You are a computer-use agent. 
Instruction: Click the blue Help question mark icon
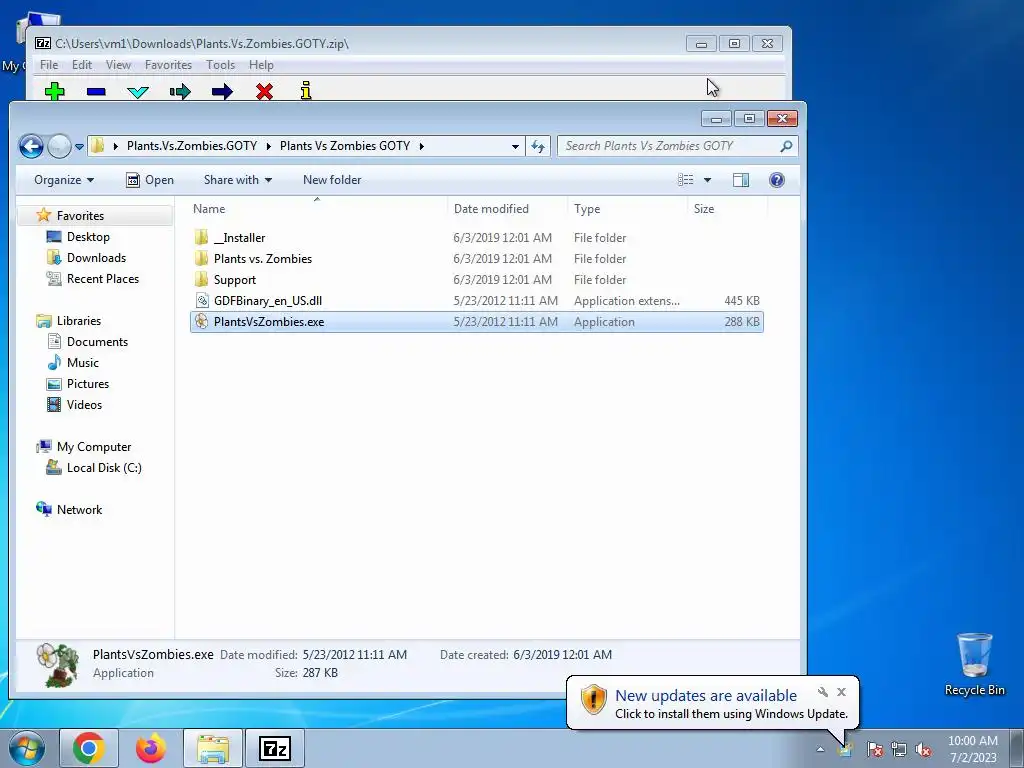coord(776,180)
